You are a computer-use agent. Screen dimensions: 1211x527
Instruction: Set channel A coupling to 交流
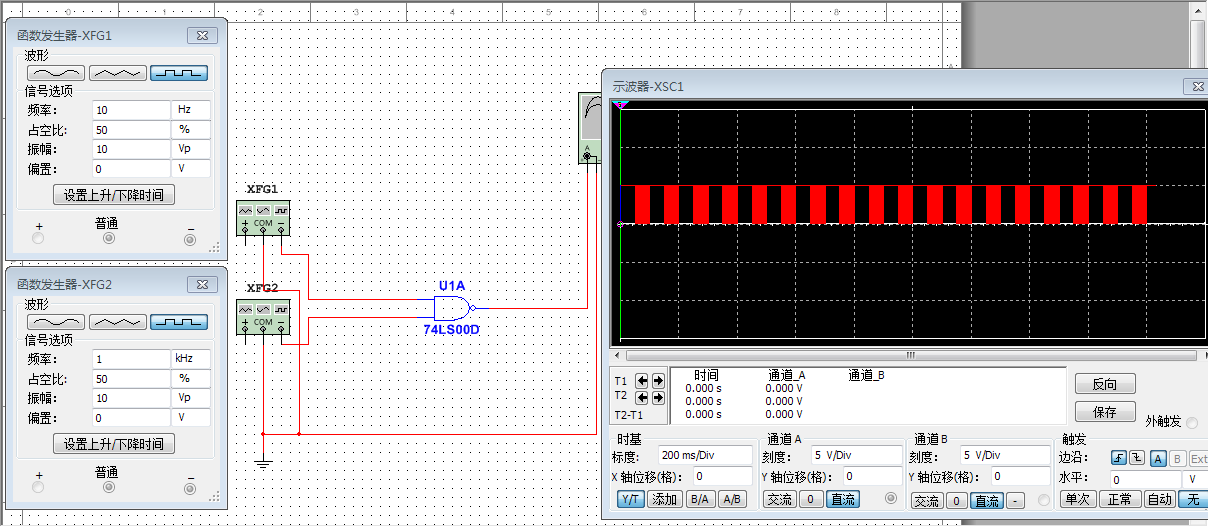tap(780, 499)
